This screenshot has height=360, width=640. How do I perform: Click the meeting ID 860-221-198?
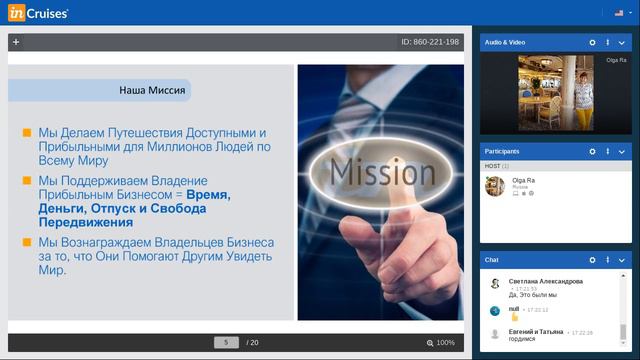click(430, 42)
